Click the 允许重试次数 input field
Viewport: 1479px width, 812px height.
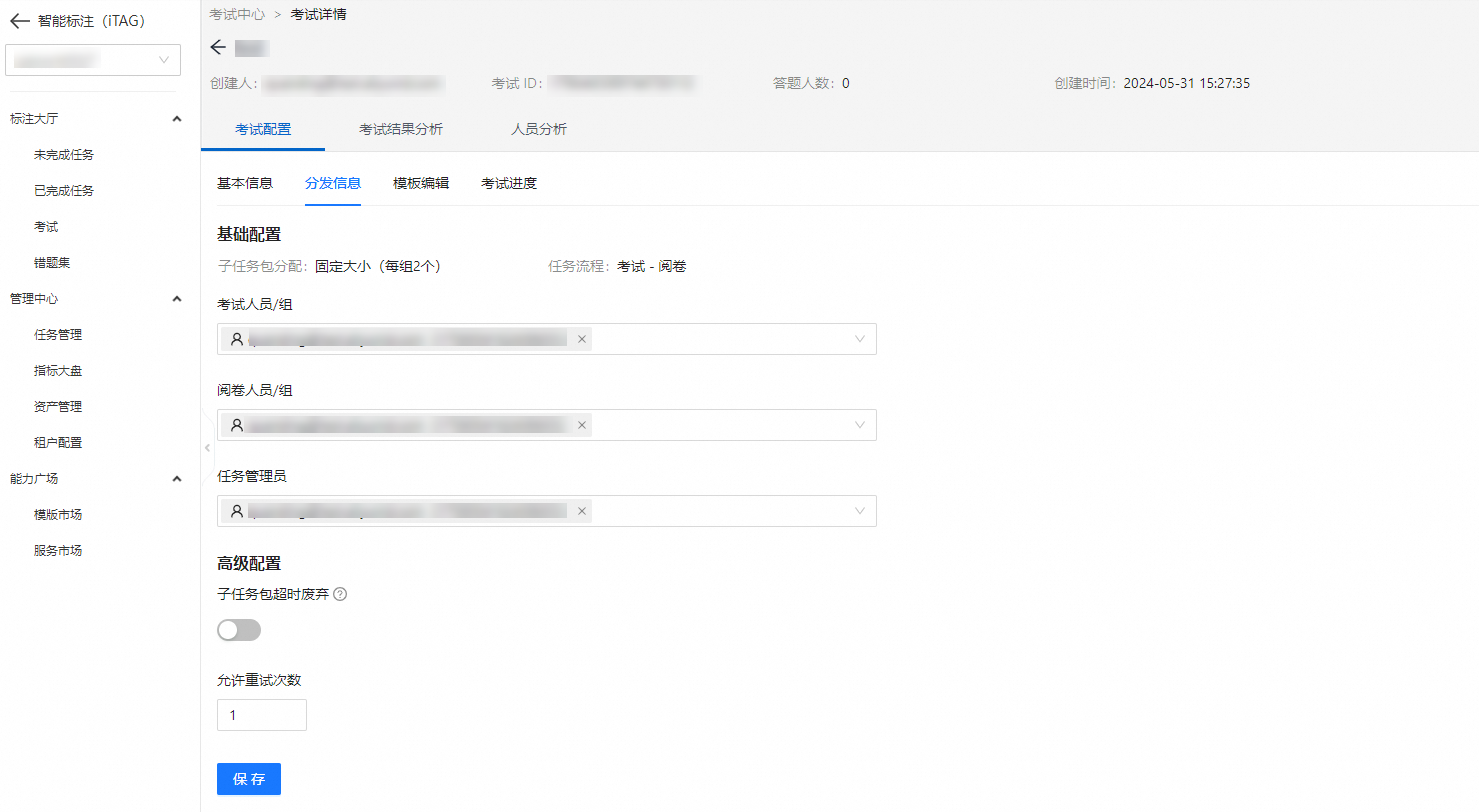tap(262, 715)
